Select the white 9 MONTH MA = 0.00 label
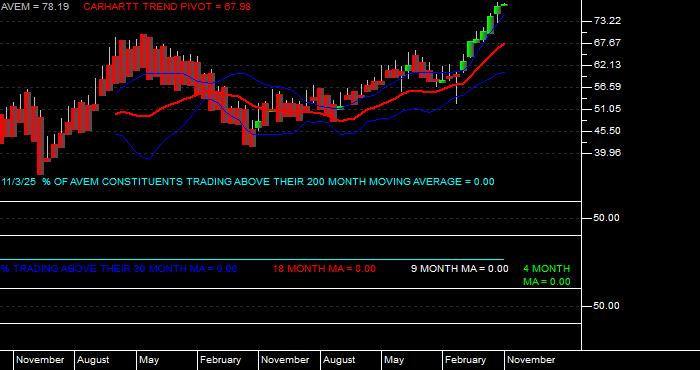700x370 pixels. [x=459, y=269]
